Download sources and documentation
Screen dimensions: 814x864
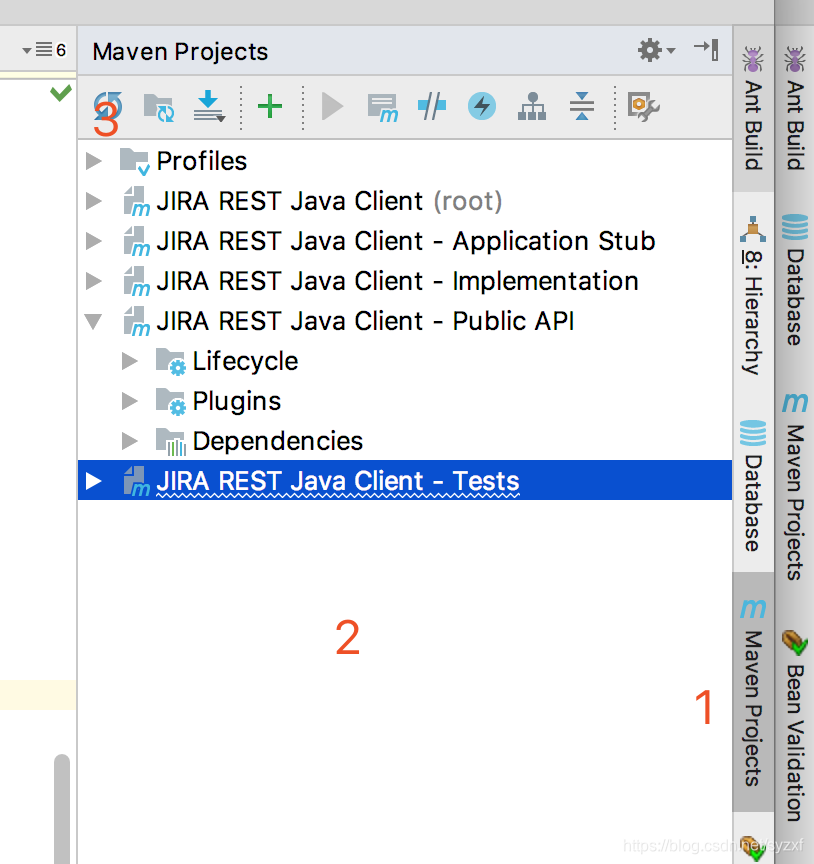click(209, 107)
